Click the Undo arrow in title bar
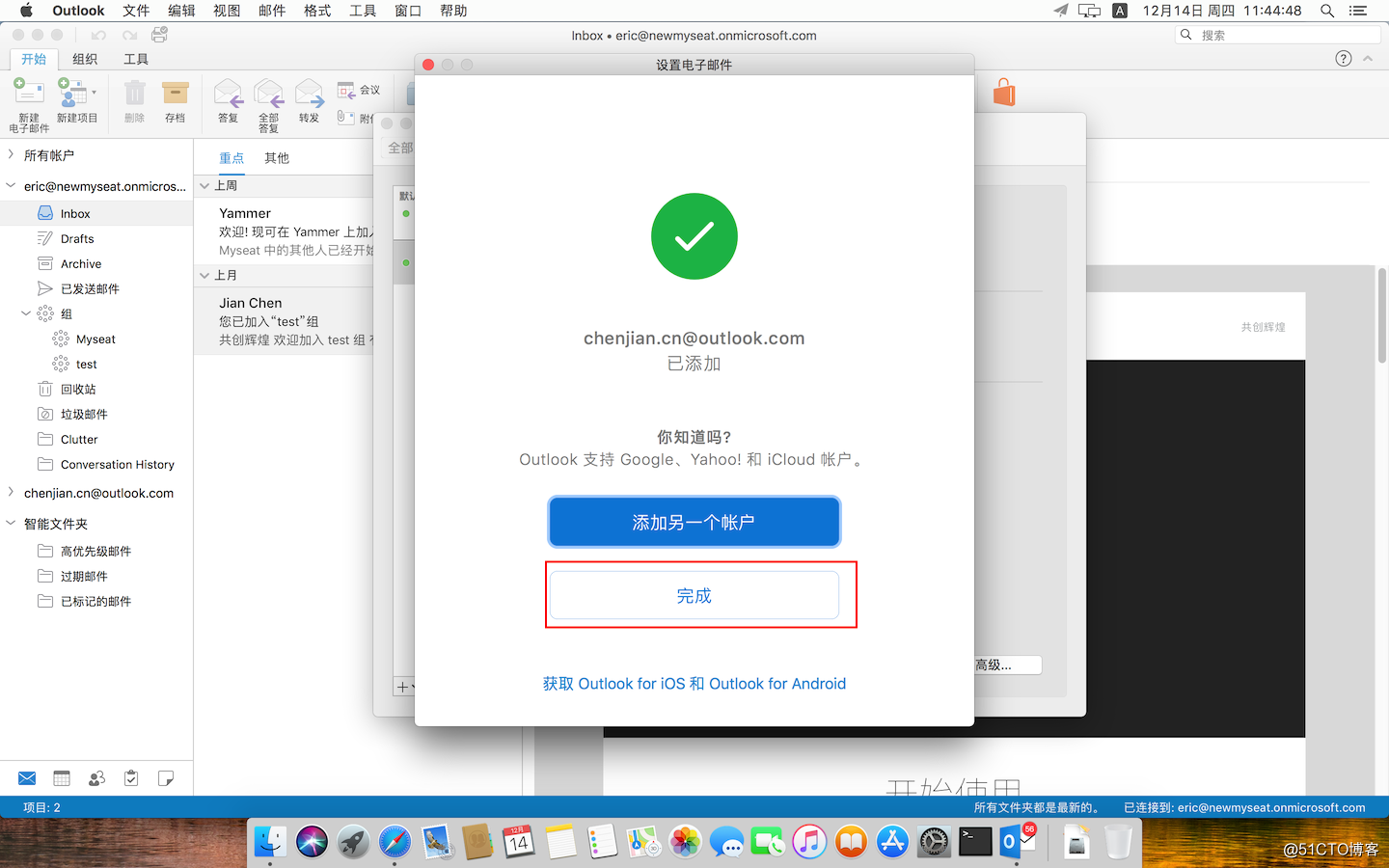 pyautogui.click(x=98, y=35)
